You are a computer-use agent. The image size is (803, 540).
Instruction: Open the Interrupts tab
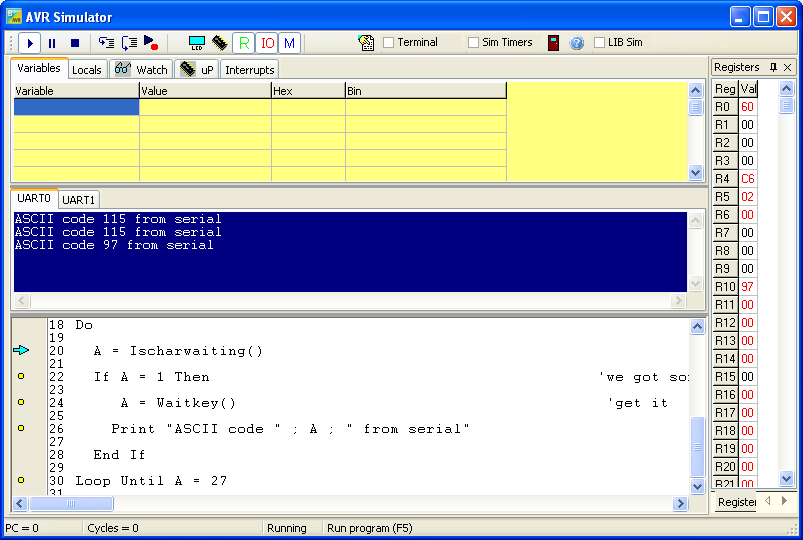250,70
